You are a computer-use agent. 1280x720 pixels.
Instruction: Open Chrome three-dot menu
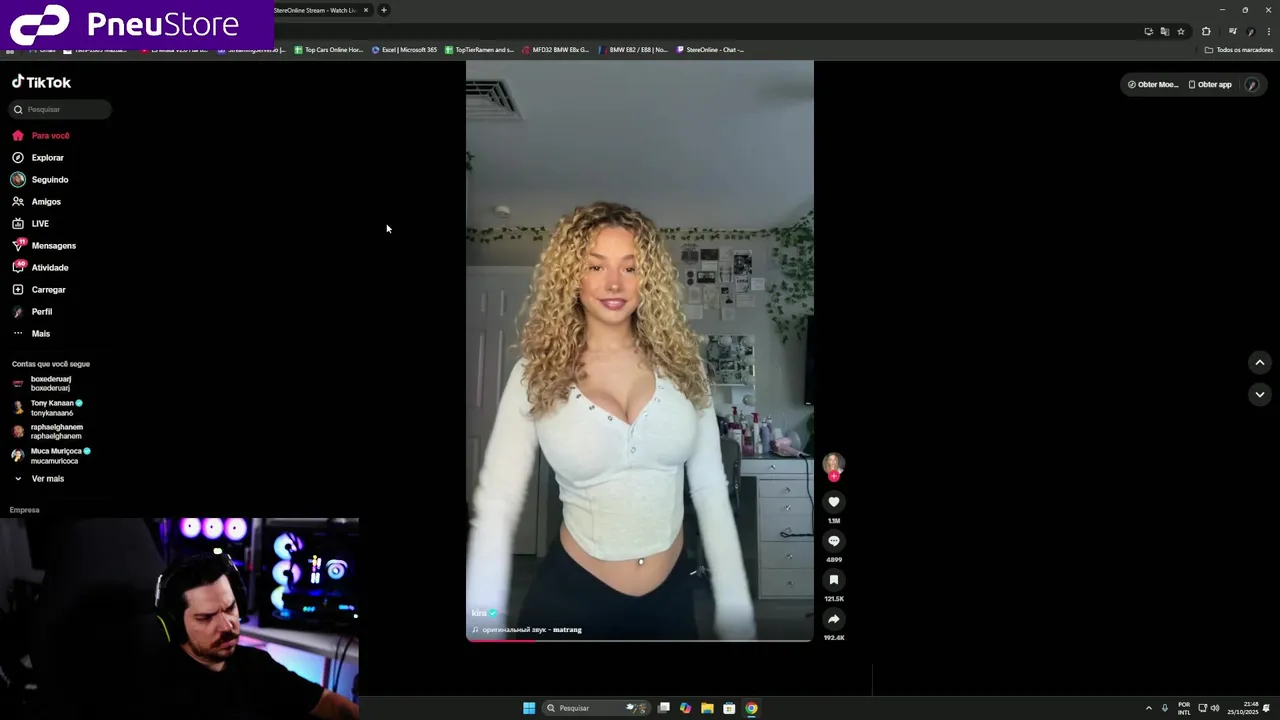point(1268,31)
